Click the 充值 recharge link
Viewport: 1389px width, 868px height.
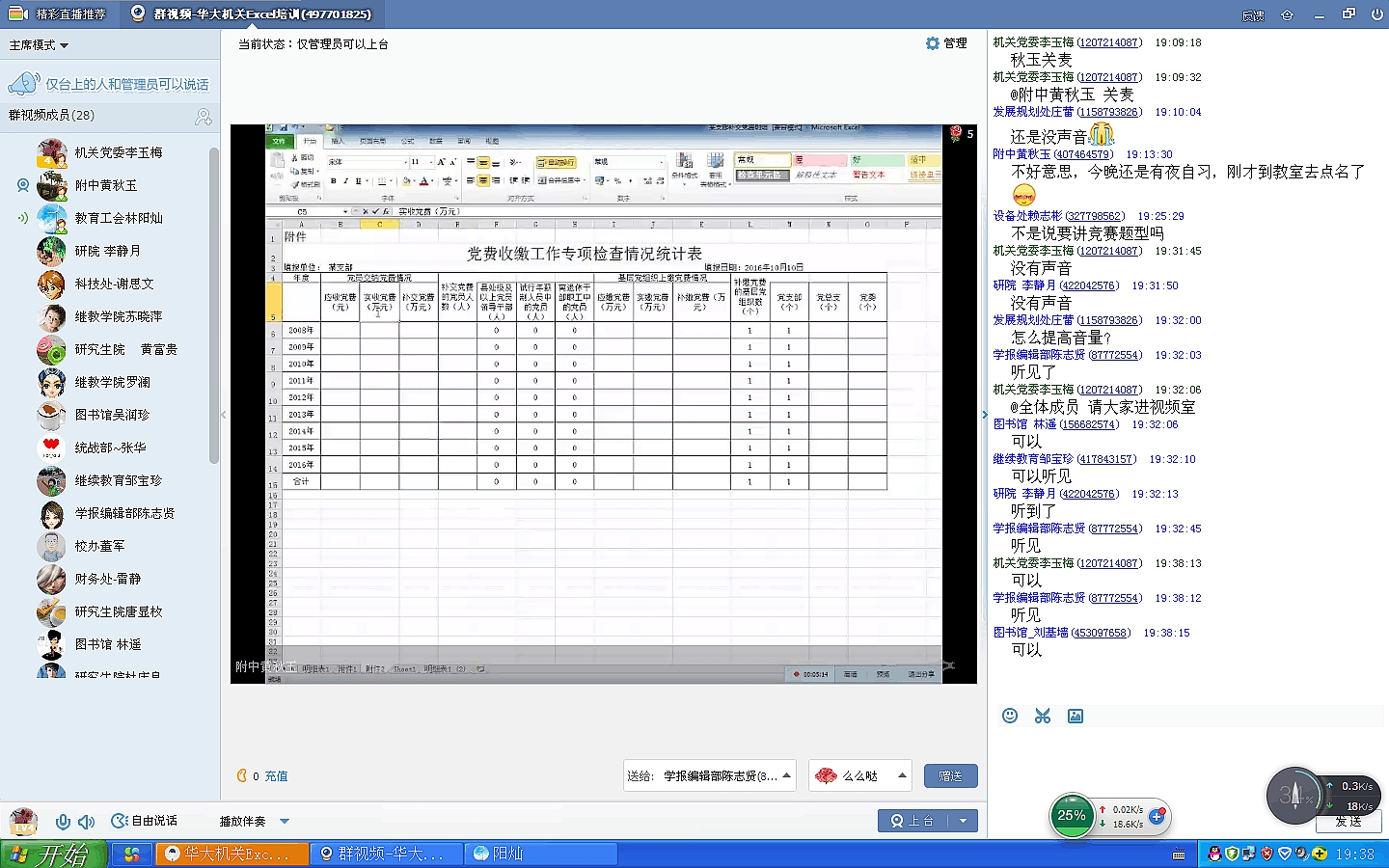276,775
